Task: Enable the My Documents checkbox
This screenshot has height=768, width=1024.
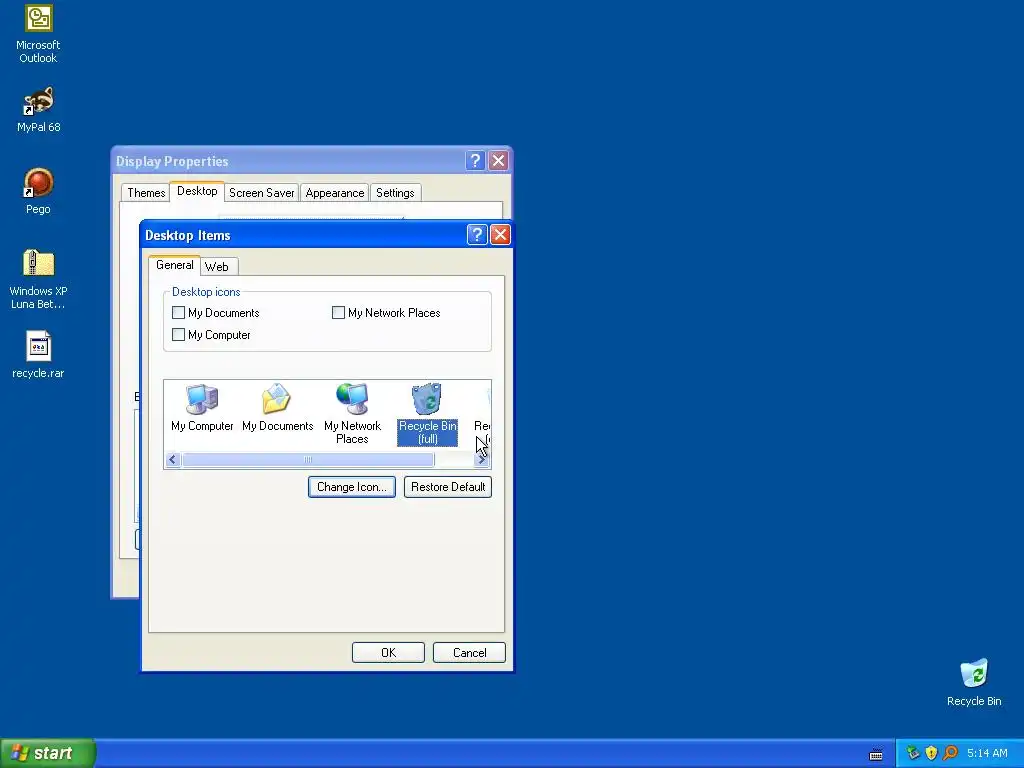Action: point(178,313)
